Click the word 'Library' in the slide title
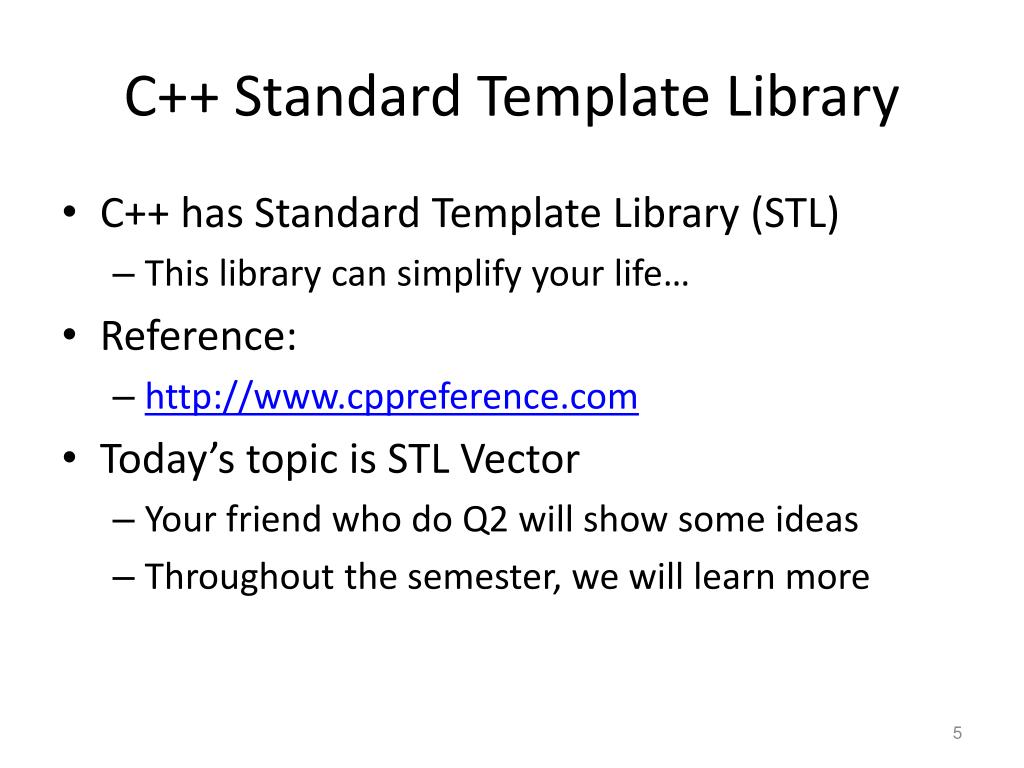 812,97
